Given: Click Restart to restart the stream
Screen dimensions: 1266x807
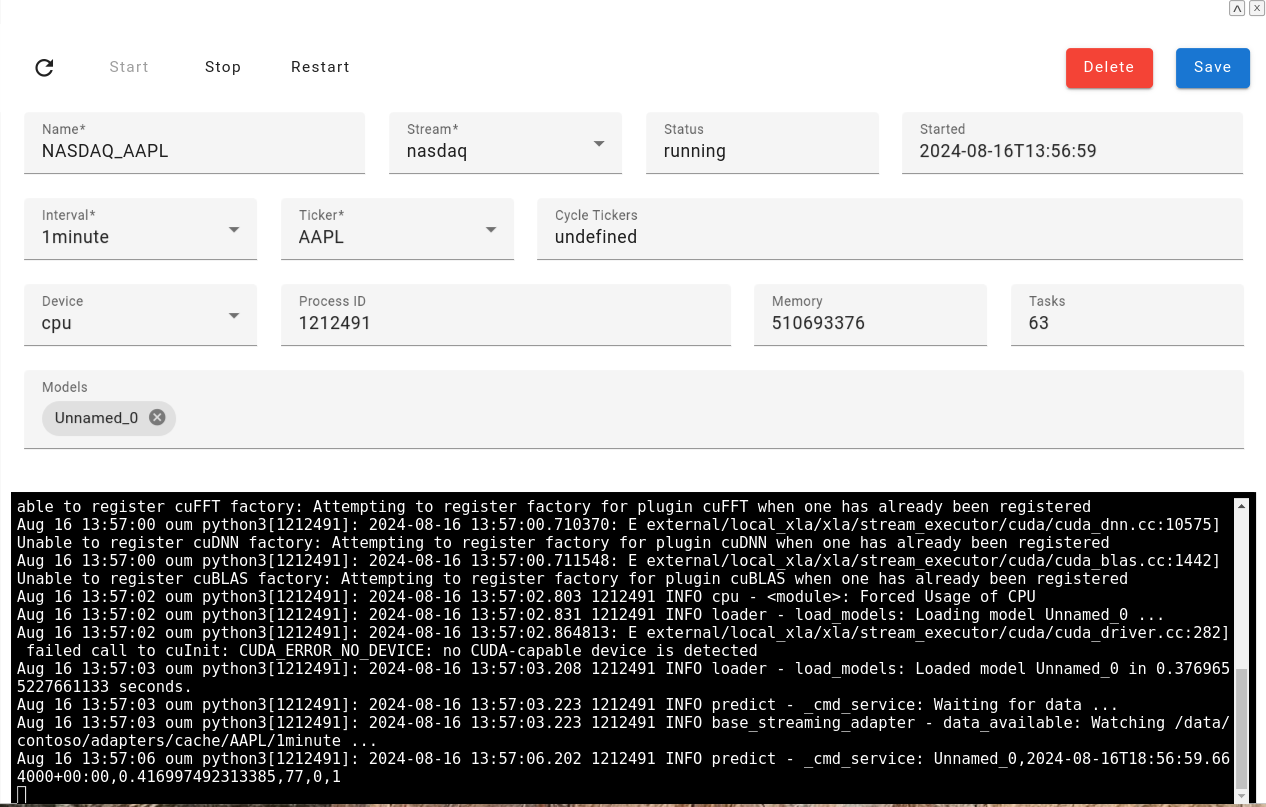Looking at the screenshot, I should click(320, 67).
